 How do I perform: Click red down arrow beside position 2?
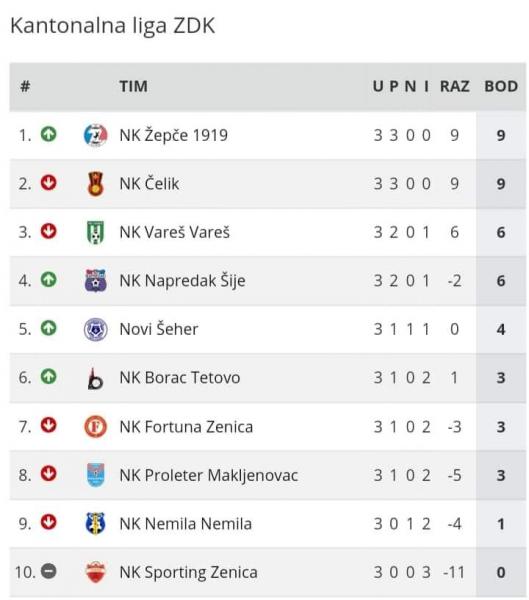click(x=49, y=183)
